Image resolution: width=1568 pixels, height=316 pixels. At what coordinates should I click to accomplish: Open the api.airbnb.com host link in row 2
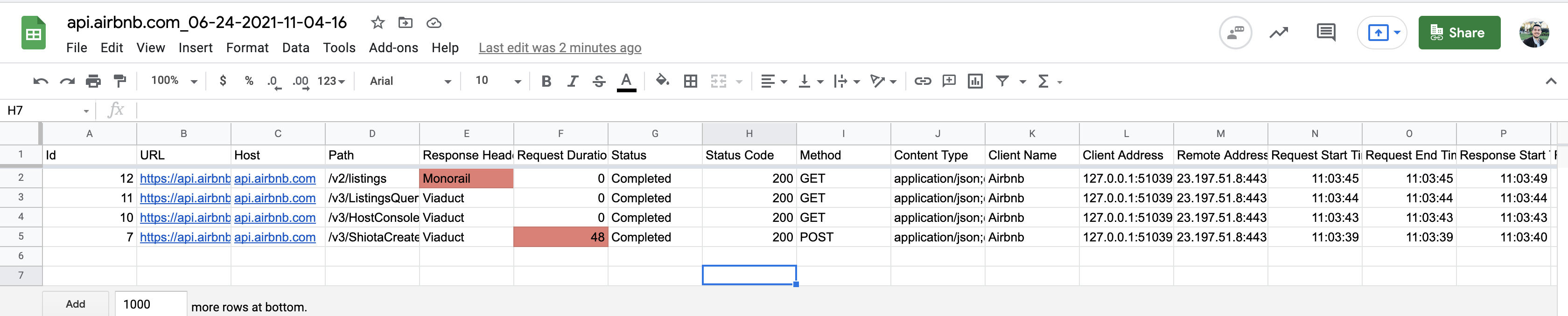tap(274, 179)
